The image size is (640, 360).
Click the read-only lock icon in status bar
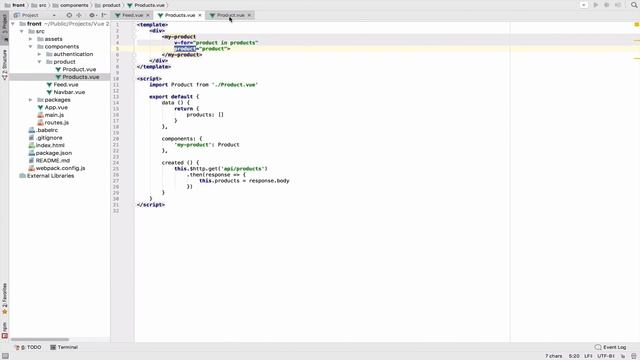[x=623, y=356]
